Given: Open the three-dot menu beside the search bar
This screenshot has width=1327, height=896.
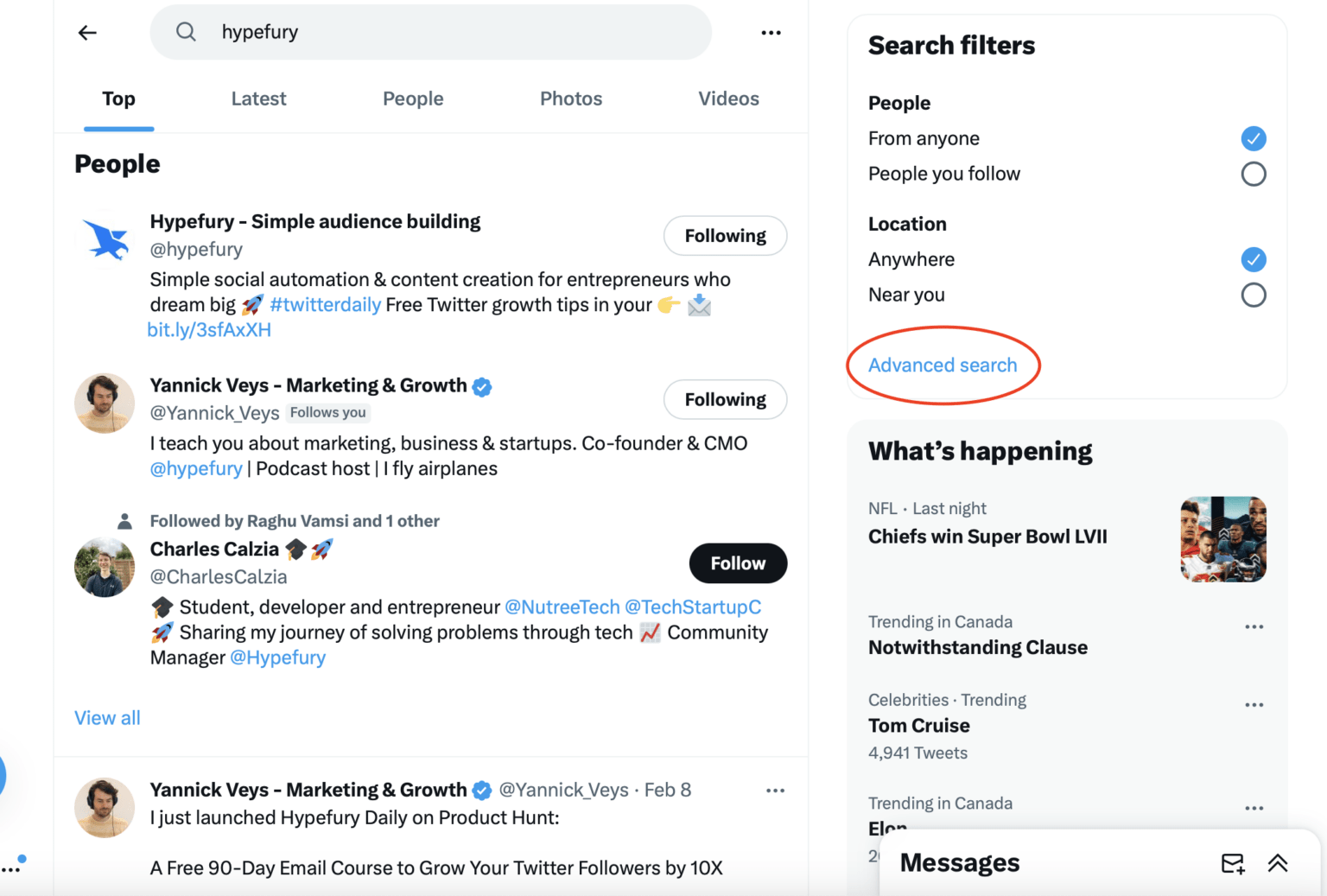Looking at the screenshot, I should 771,32.
